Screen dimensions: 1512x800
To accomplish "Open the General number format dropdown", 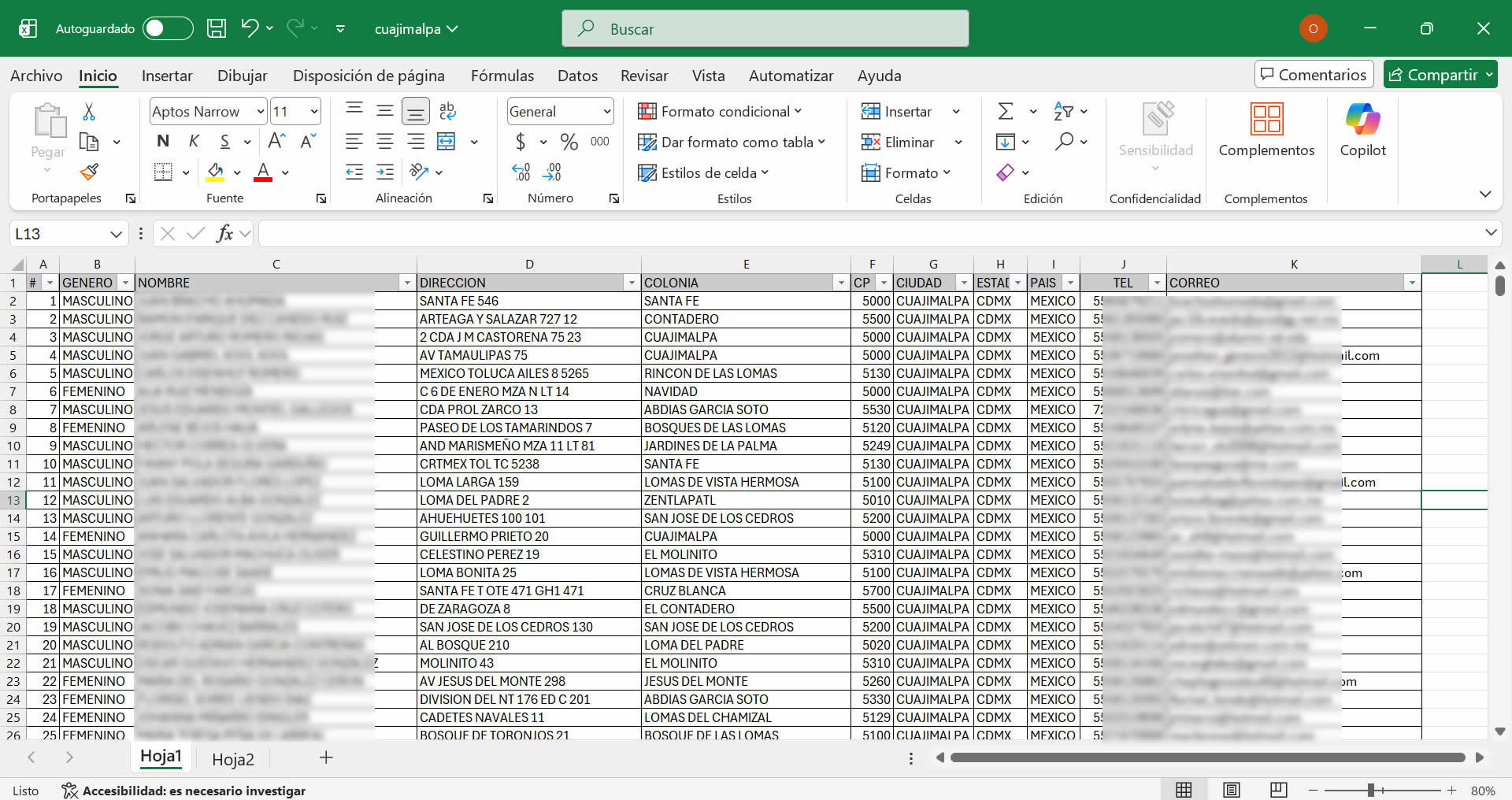I will (x=607, y=112).
